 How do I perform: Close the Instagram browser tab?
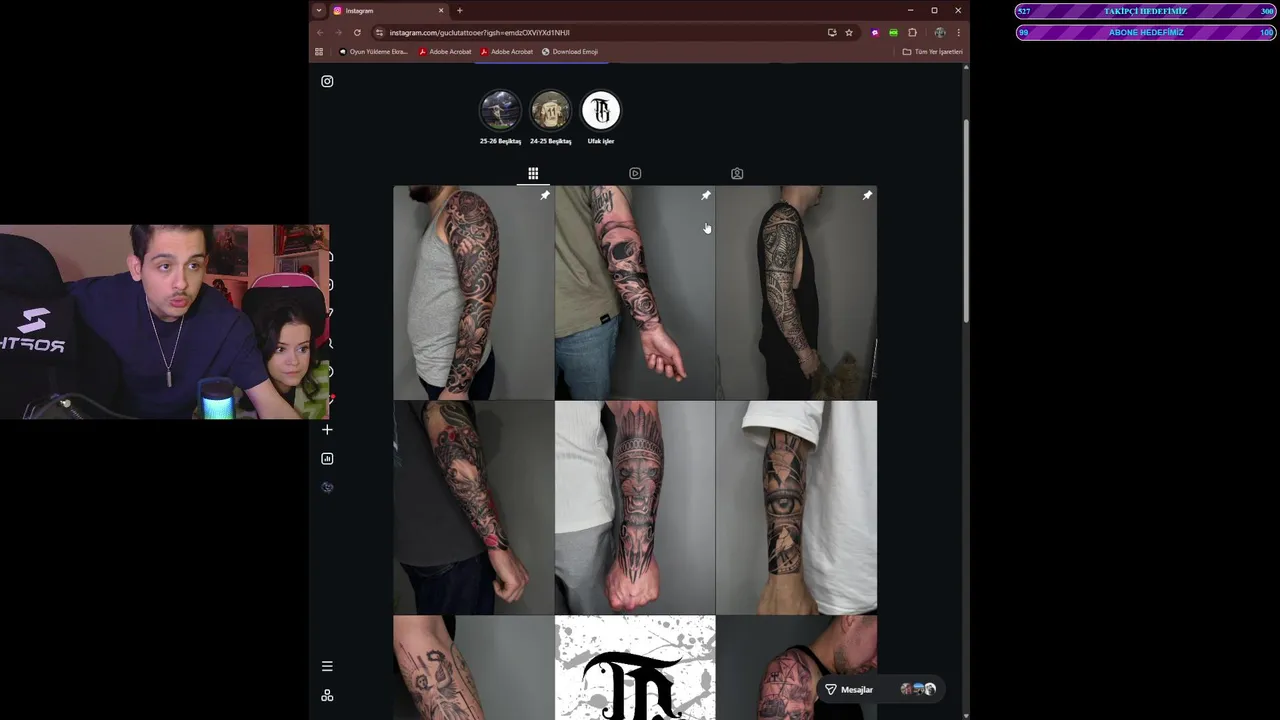point(441,11)
